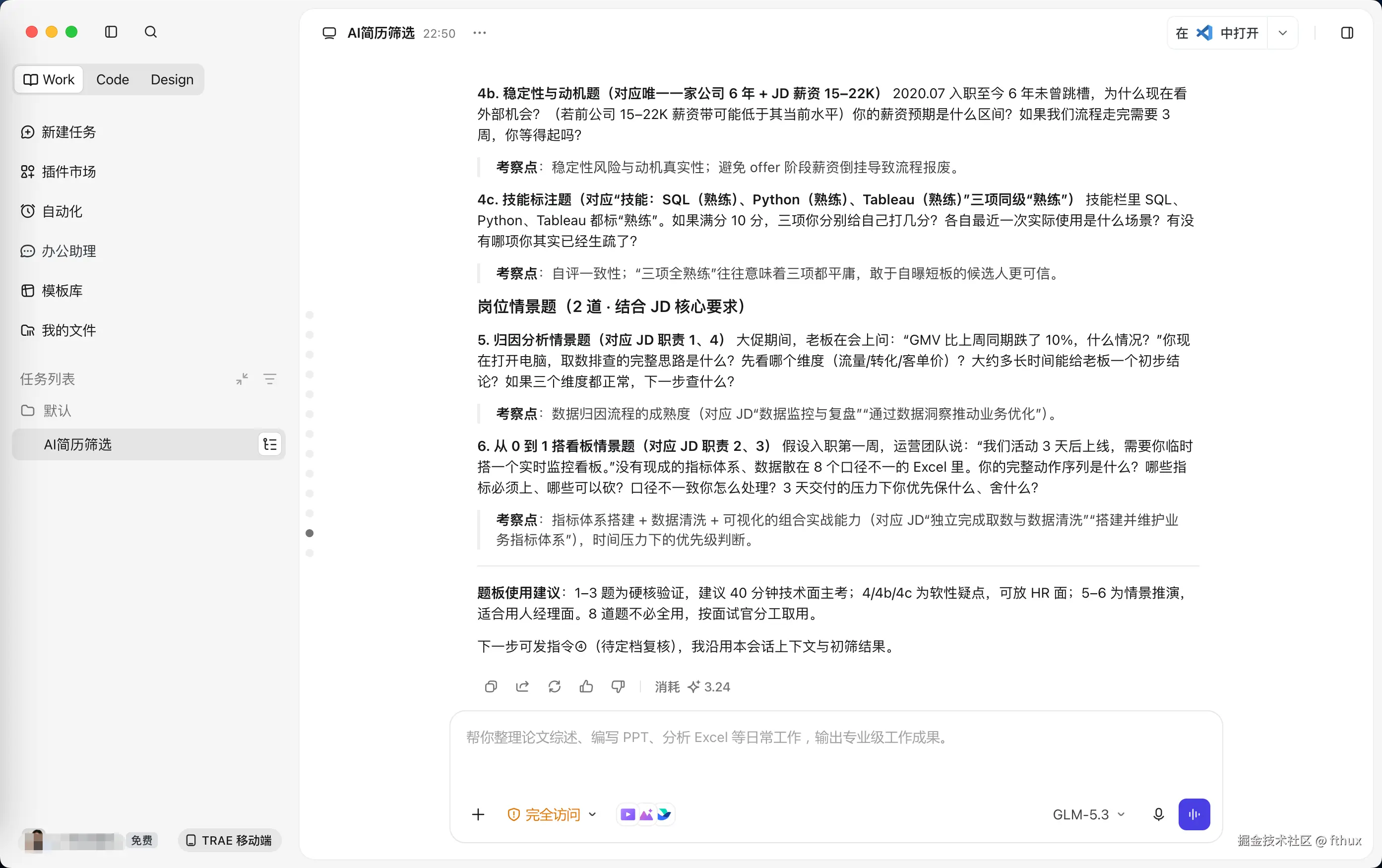Start voice input with the microphone icon
1382x868 pixels.
(x=1159, y=814)
